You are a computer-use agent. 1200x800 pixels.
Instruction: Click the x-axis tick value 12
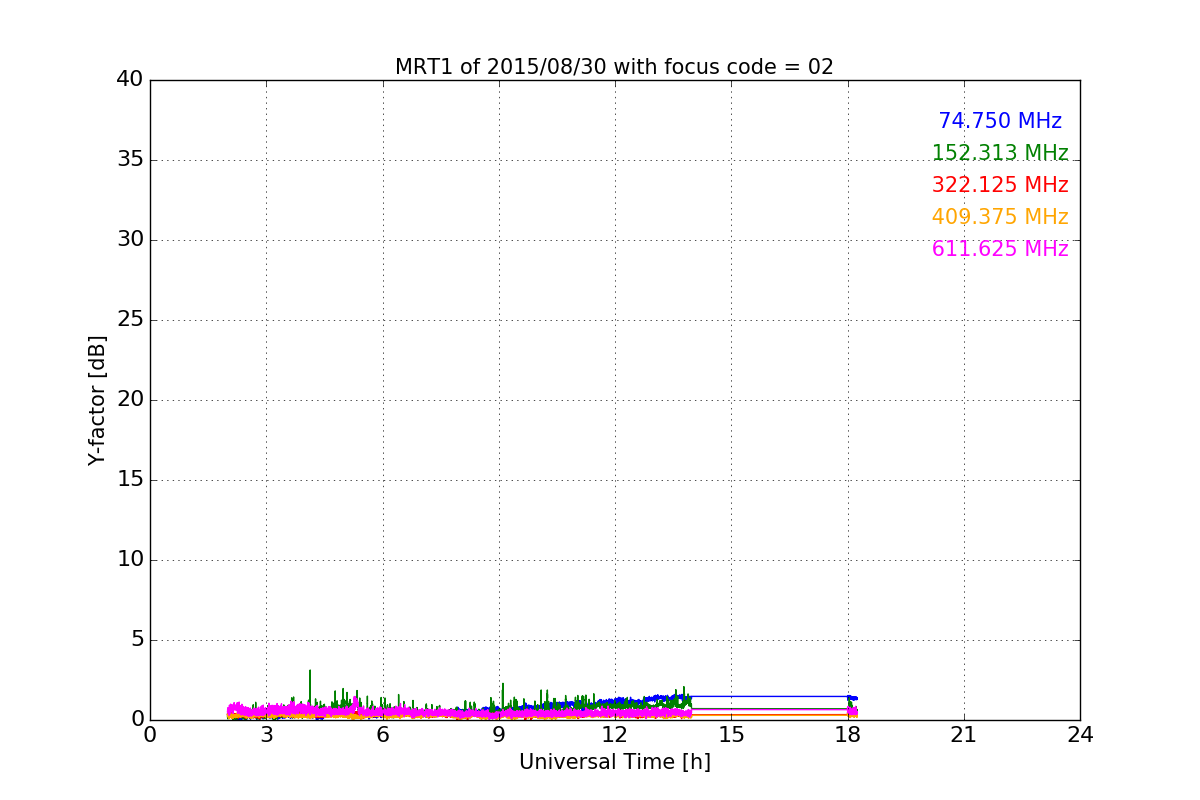click(x=615, y=735)
